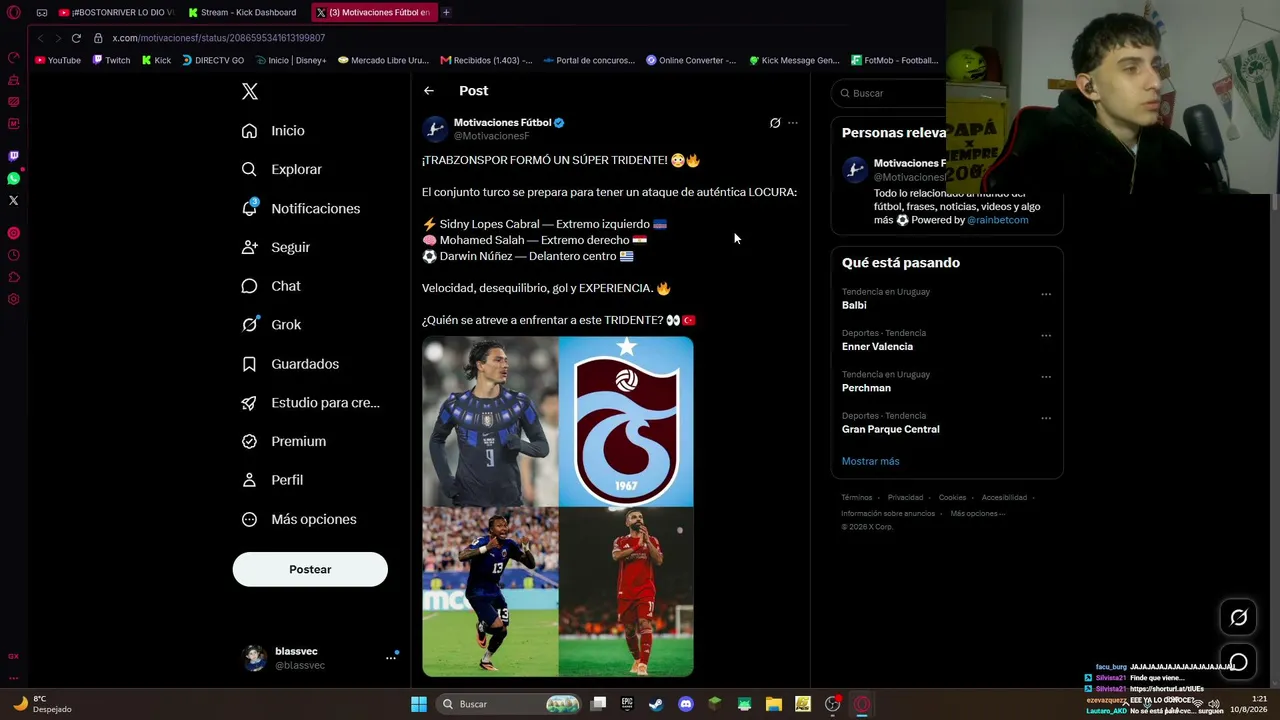
Task: Open the Inicio | Disney+ bookmark
Action: [x=291, y=60]
